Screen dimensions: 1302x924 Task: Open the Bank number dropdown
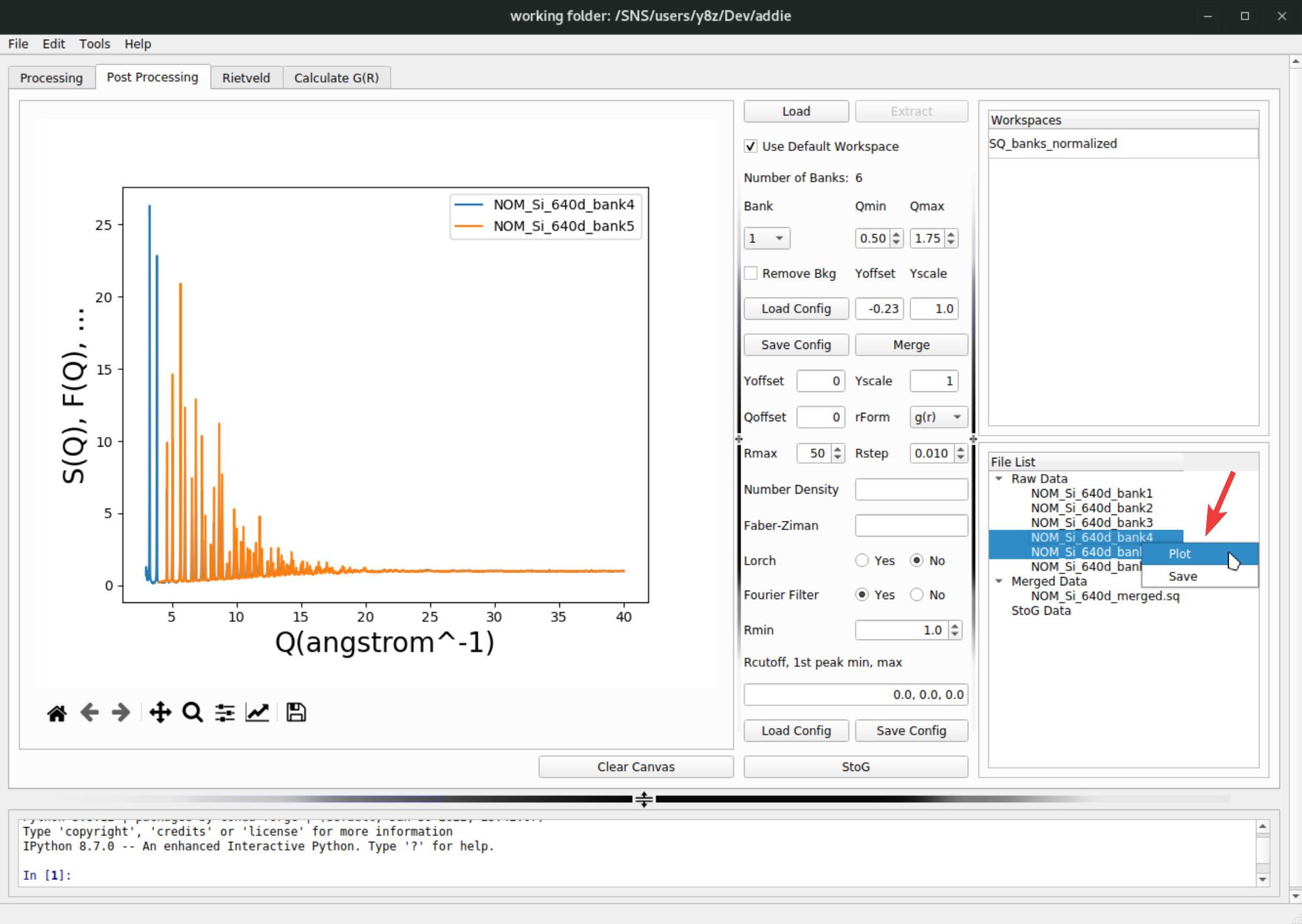pyautogui.click(x=767, y=238)
